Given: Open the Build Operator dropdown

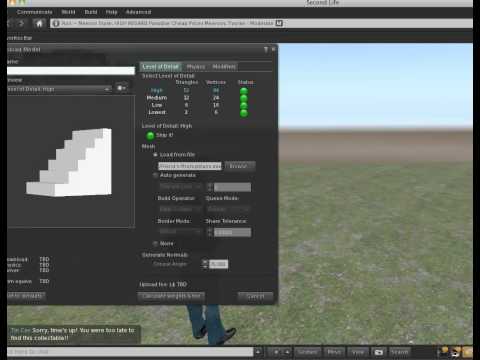Looking at the screenshot, I should pos(181,209).
